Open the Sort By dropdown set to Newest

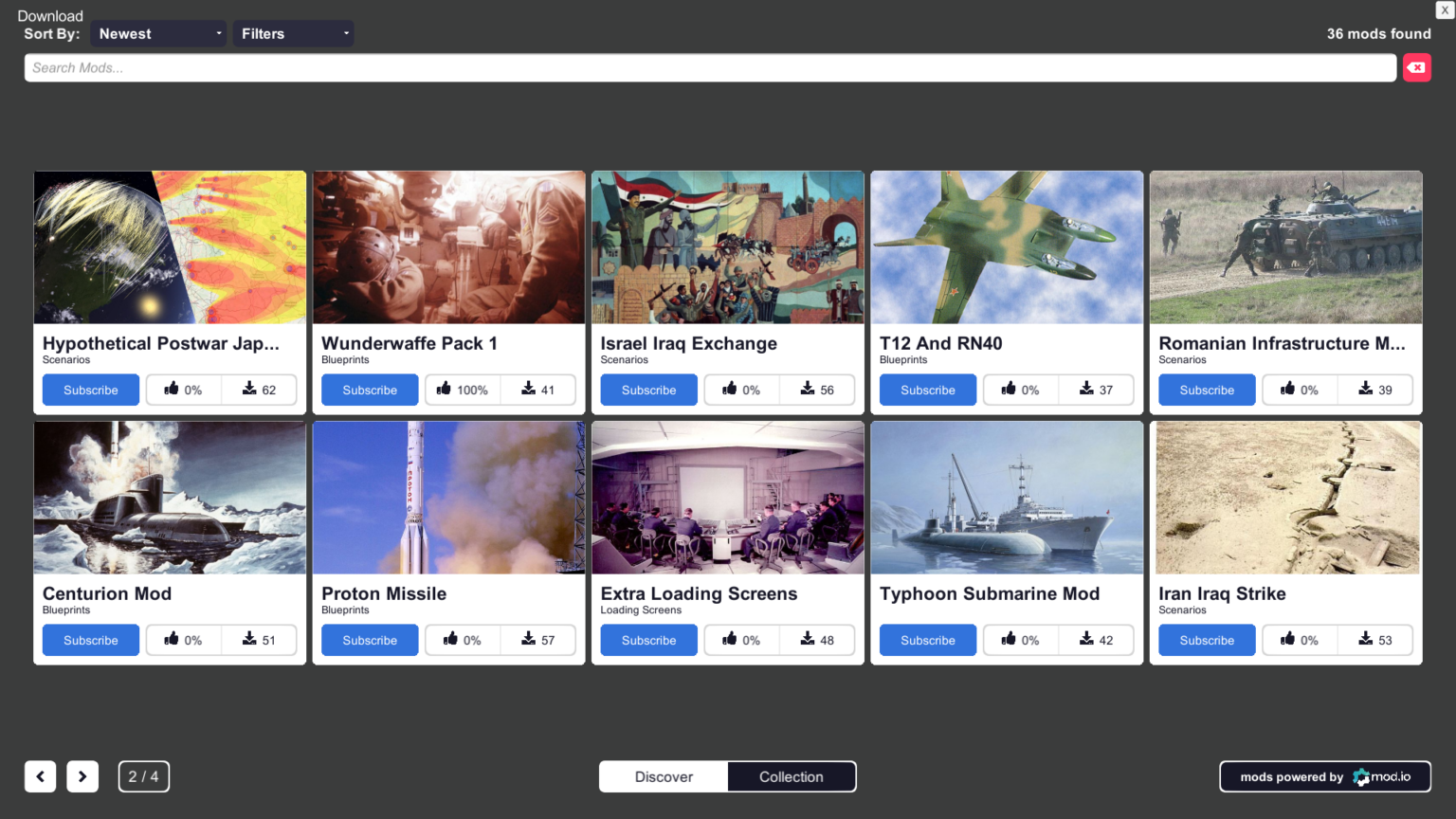click(x=157, y=33)
